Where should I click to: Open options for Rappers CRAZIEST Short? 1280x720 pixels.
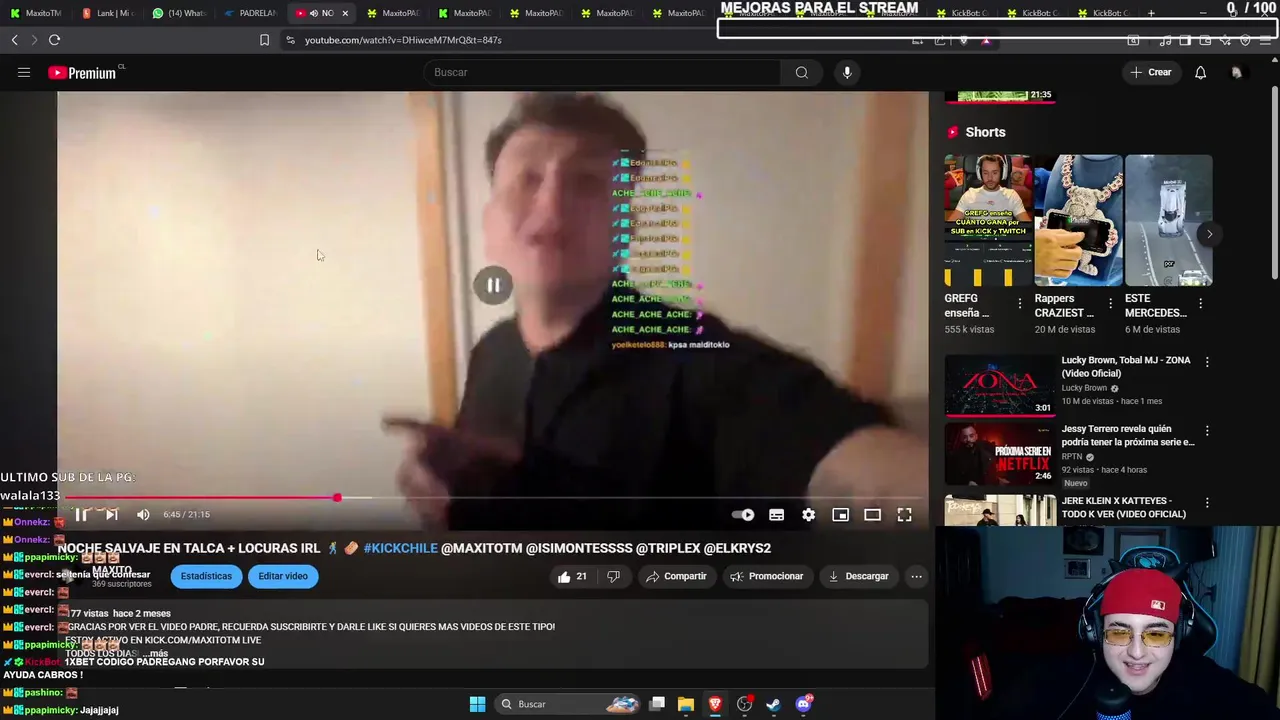pyautogui.click(x=1110, y=303)
